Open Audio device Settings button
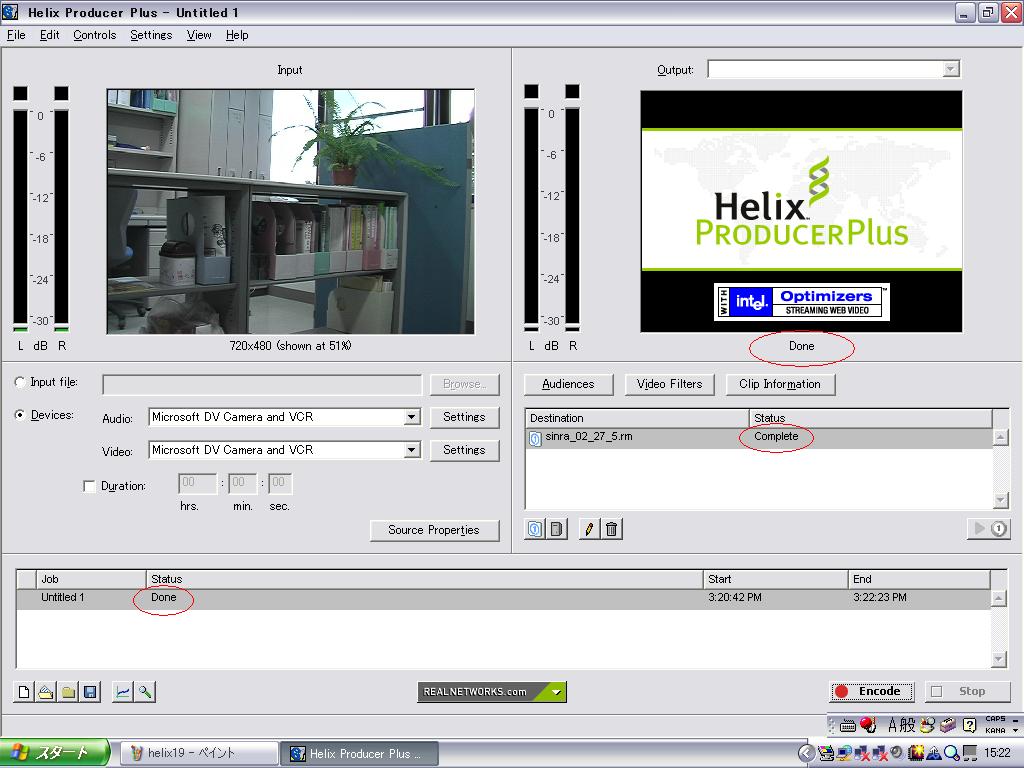This screenshot has width=1024, height=768. (x=464, y=417)
